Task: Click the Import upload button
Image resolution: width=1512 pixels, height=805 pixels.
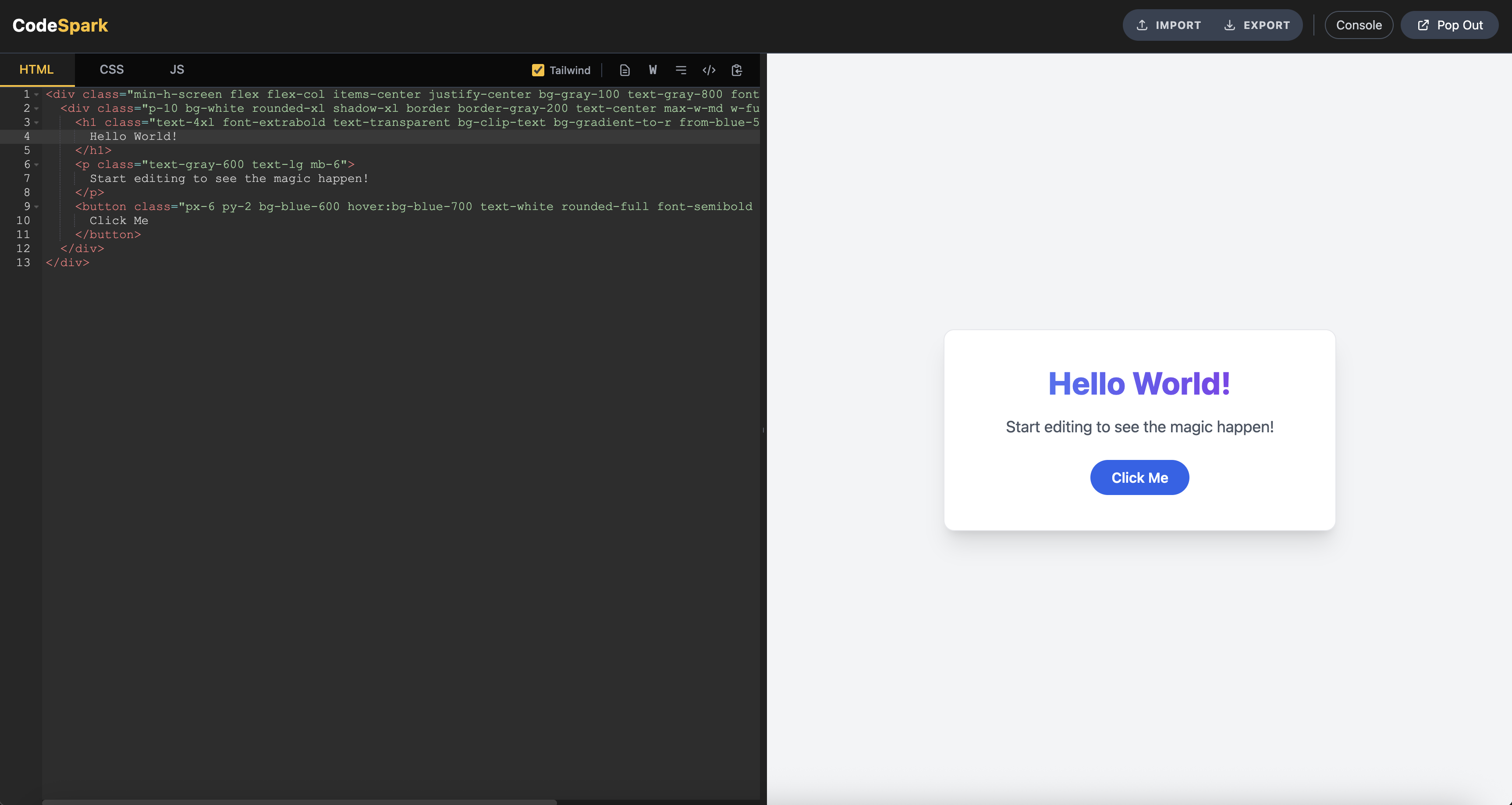Action: pos(1169,25)
